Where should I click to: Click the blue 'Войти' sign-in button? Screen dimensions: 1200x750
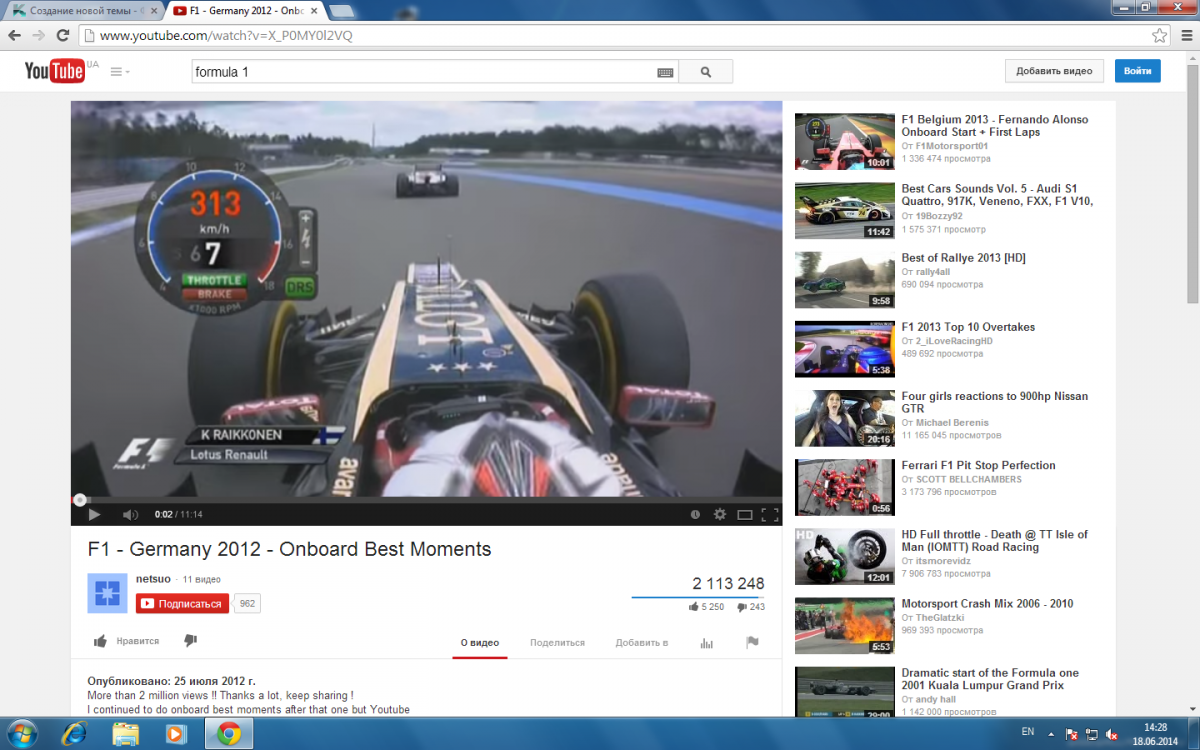pos(1137,71)
